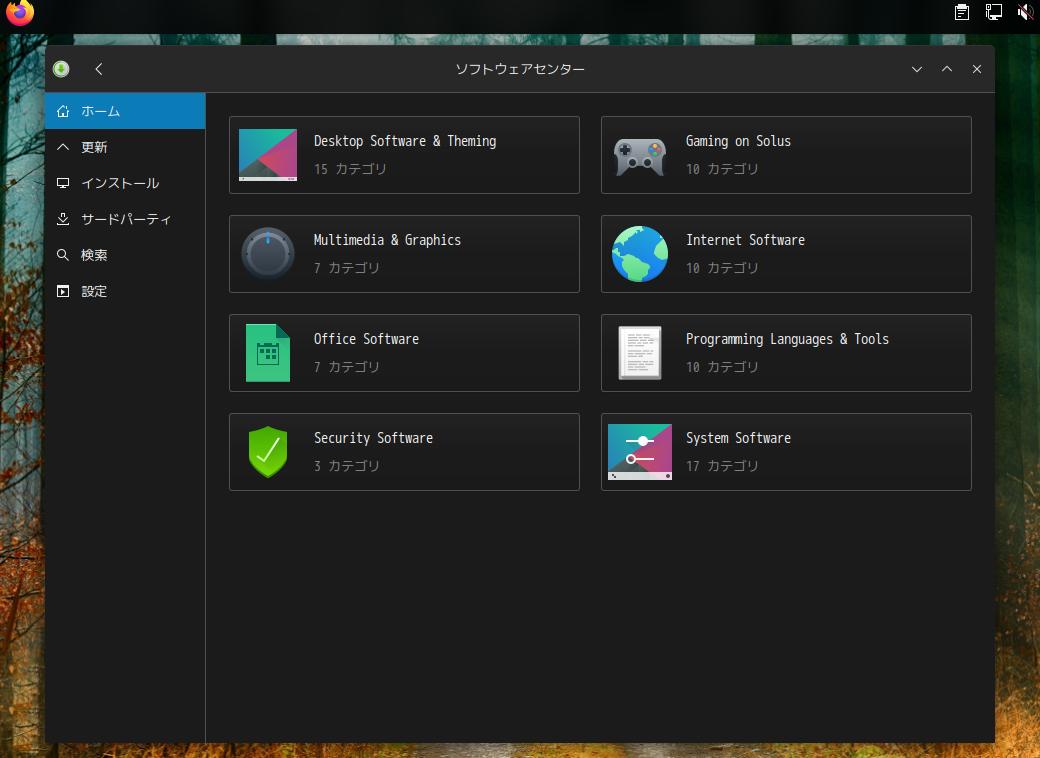
Task: Click the Gaming on Solus gamepad icon
Action: (x=639, y=157)
